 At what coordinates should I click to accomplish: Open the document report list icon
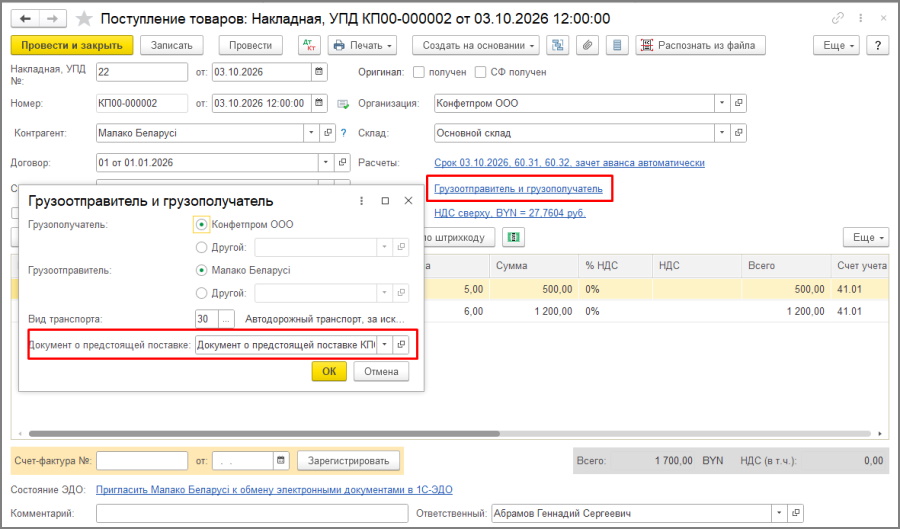(x=617, y=45)
